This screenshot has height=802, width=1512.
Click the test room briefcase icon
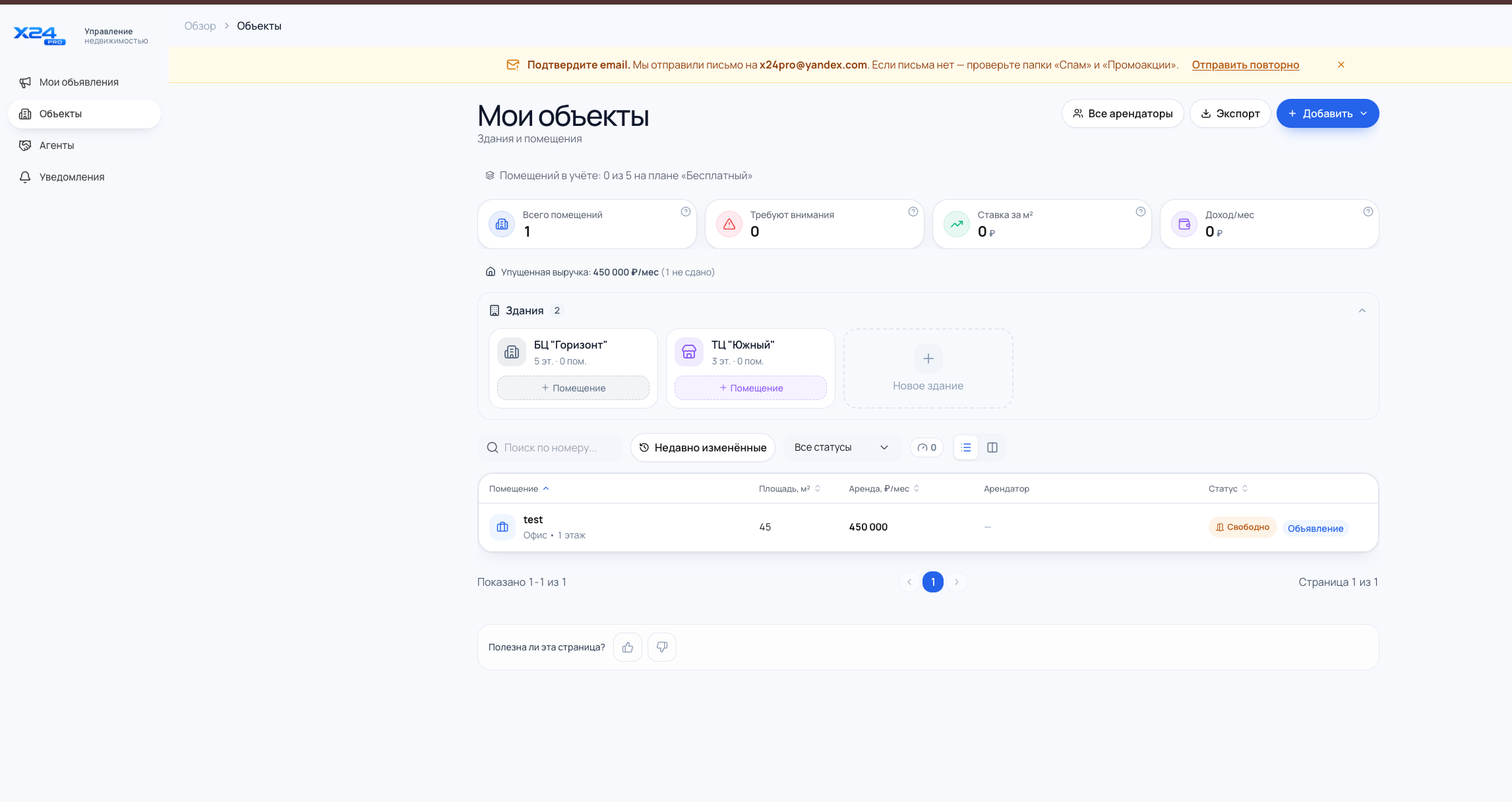pyautogui.click(x=502, y=527)
